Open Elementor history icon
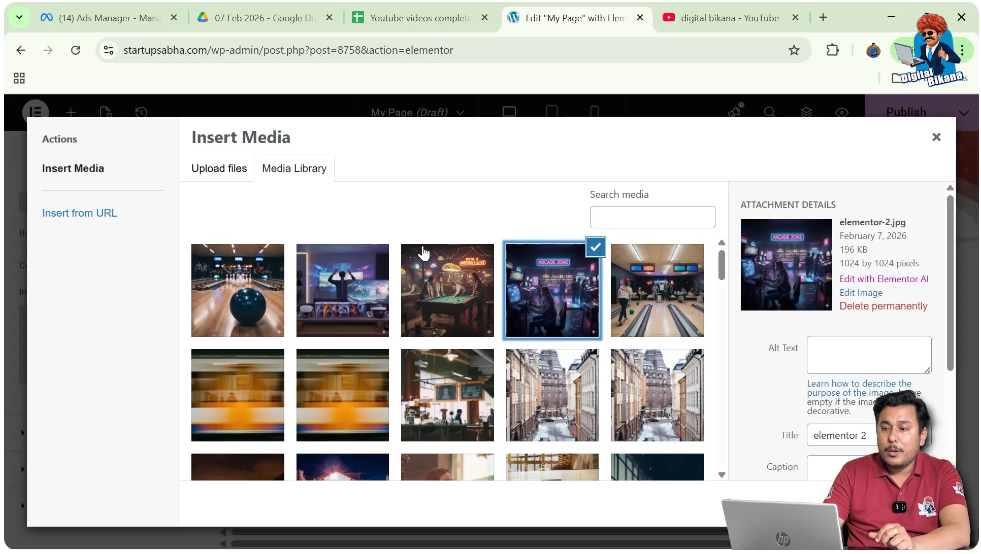 coord(141,112)
